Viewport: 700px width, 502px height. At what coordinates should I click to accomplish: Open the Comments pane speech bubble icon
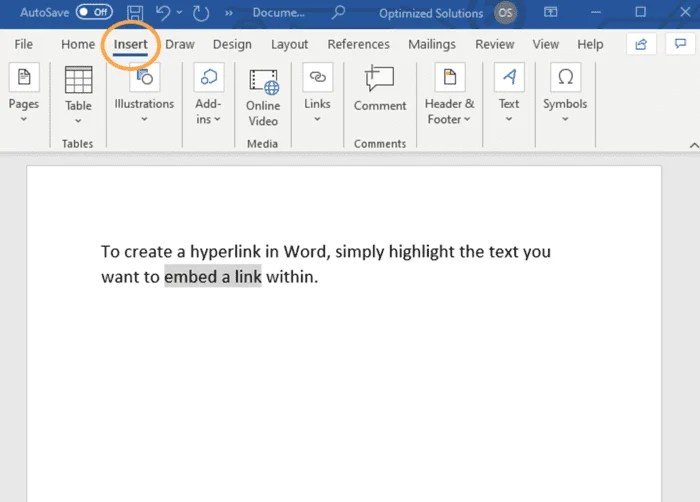tap(680, 44)
